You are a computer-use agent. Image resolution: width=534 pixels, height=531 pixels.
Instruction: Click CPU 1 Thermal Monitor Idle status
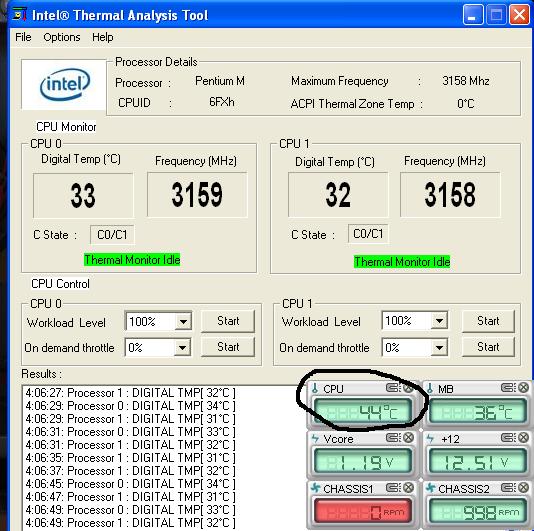[x=402, y=262]
